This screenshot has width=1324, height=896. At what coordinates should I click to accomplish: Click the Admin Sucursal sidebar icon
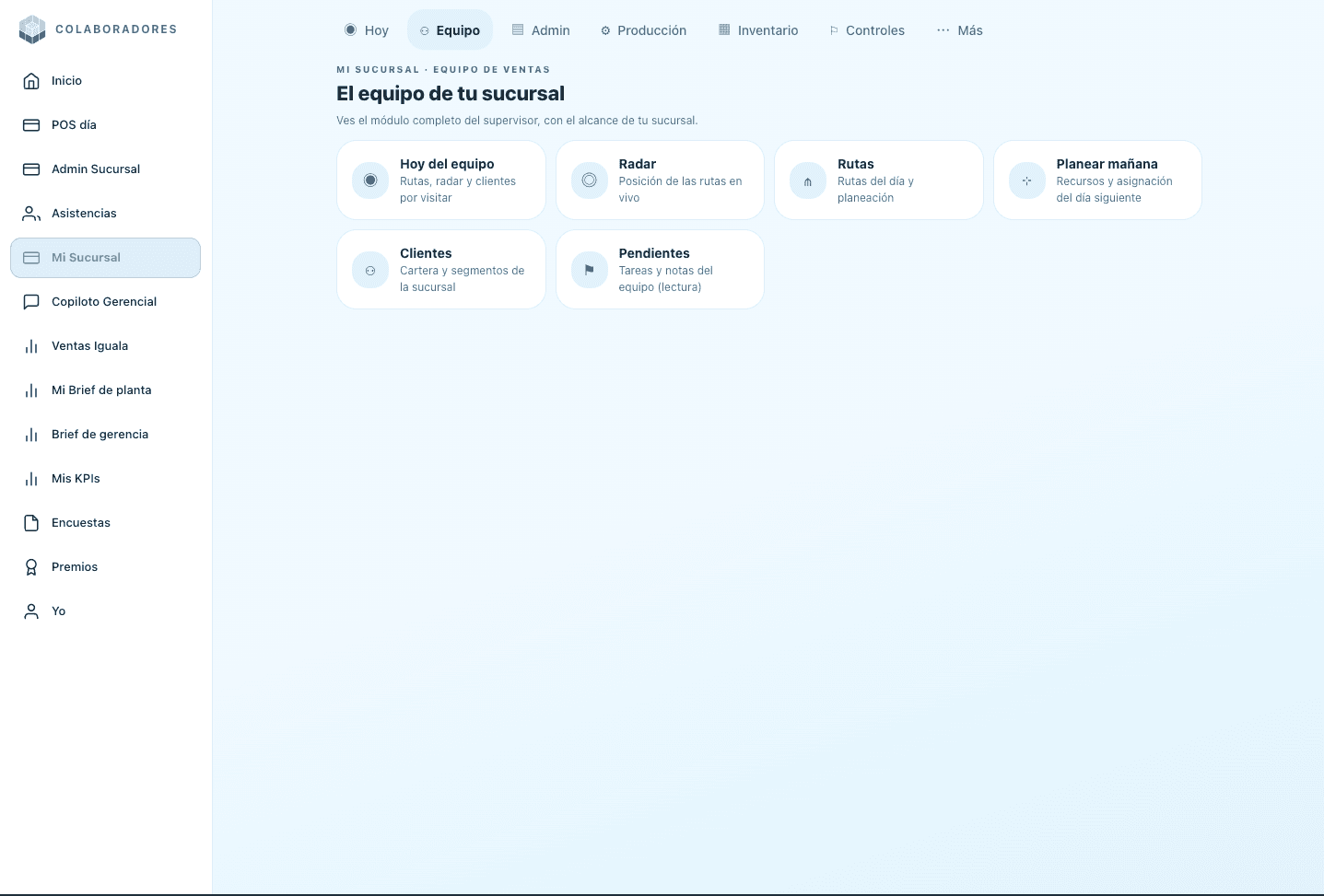[x=31, y=169]
